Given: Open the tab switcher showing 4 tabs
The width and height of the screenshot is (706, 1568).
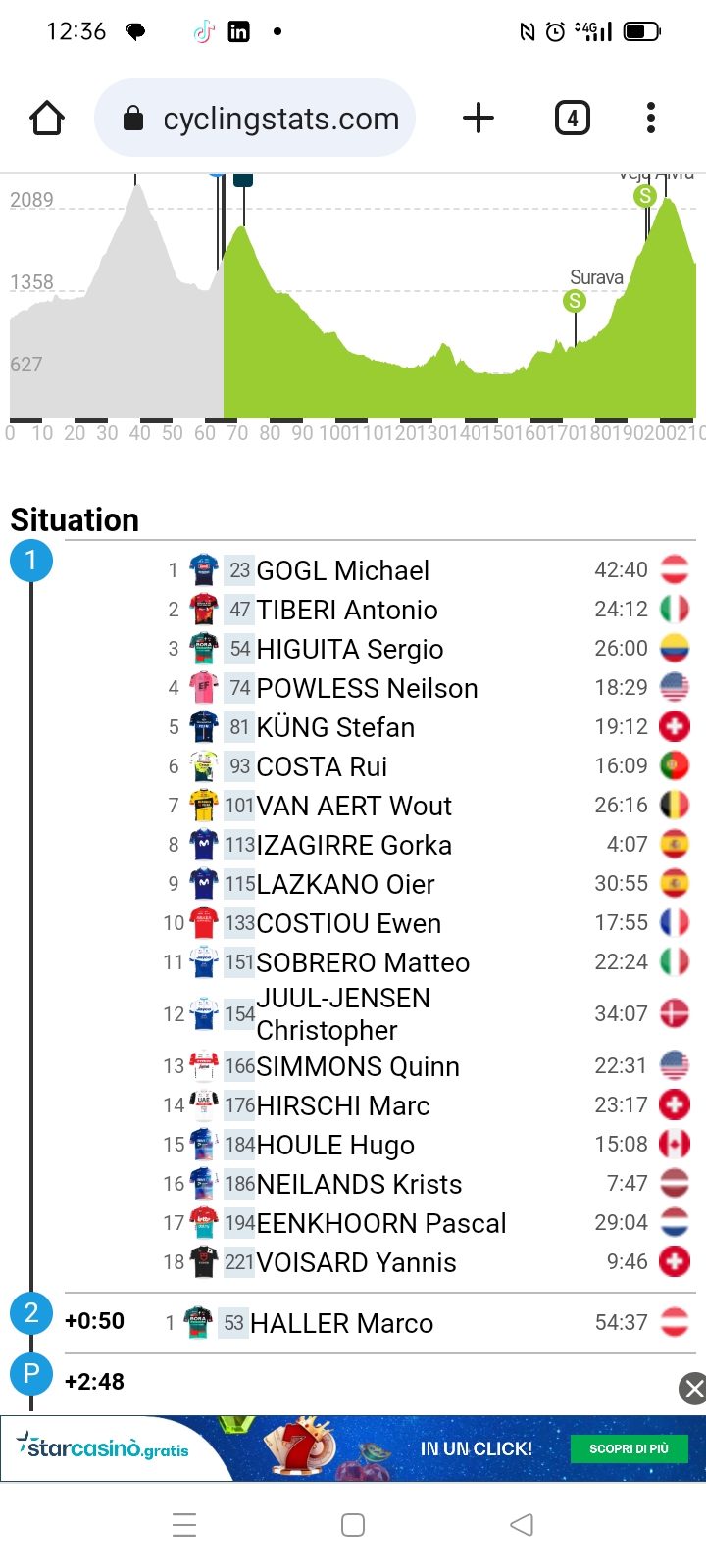Looking at the screenshot, I should pos(573,119).
